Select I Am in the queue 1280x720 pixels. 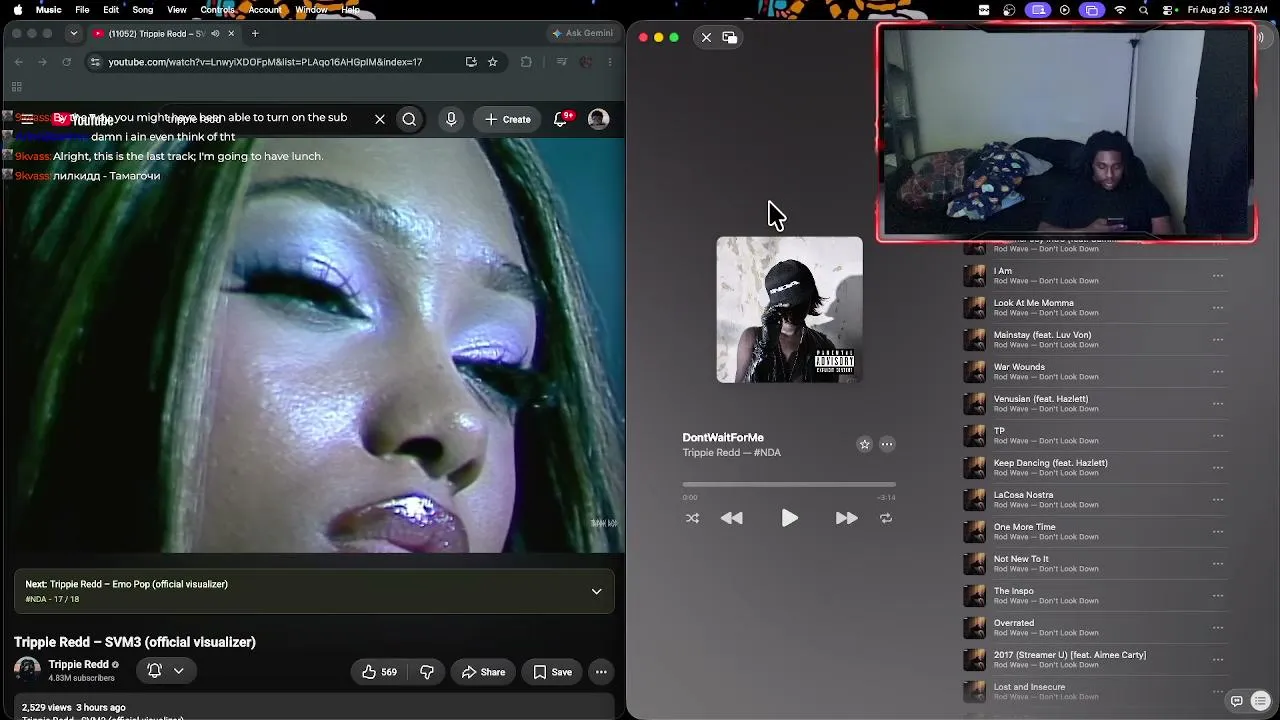[x=1095, y=276]
